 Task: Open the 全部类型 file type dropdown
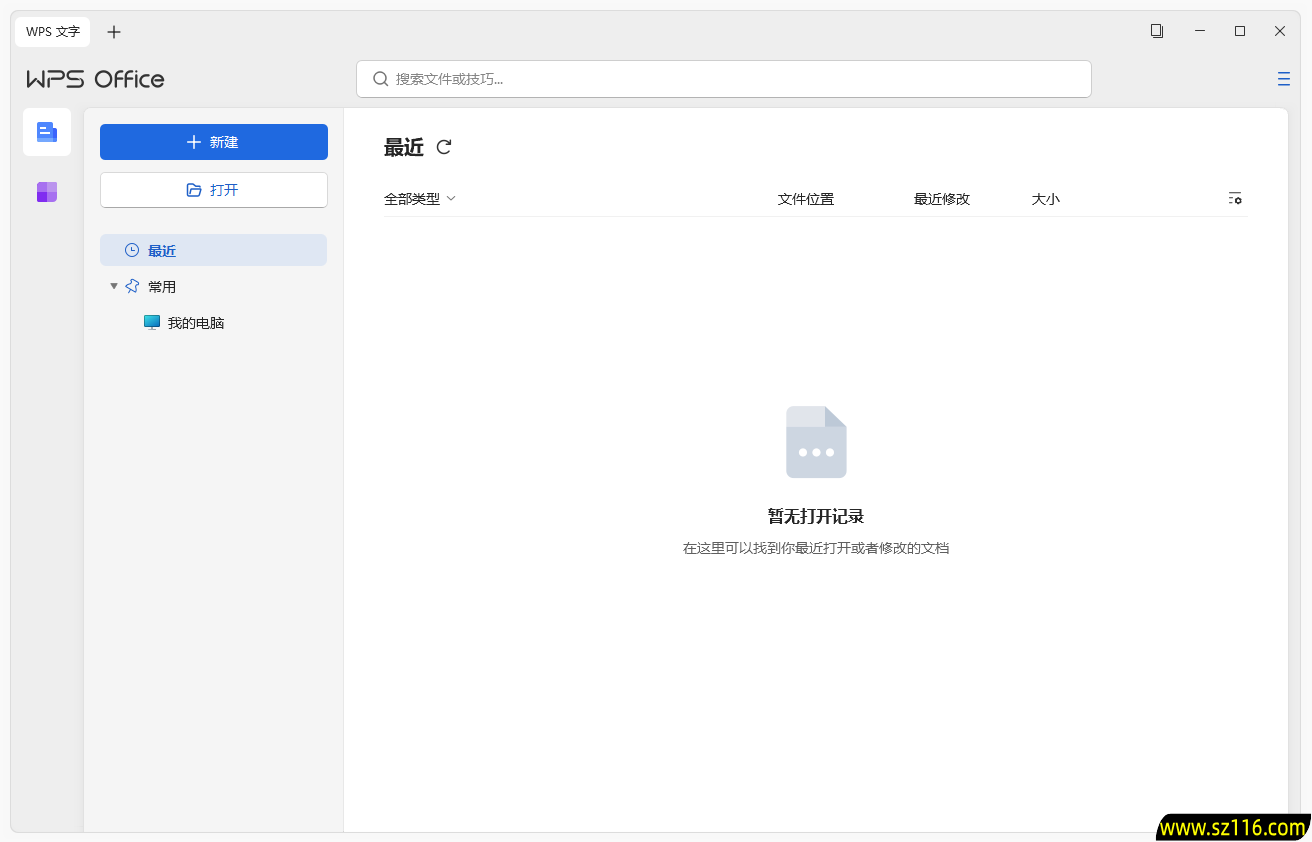click(x=420, y=199)
